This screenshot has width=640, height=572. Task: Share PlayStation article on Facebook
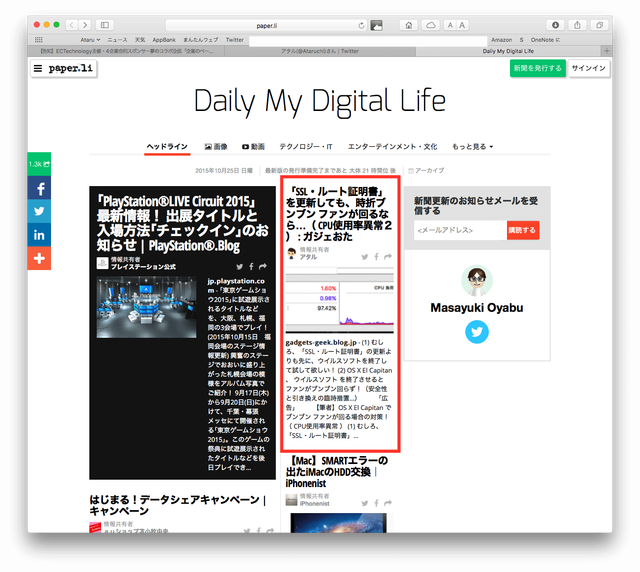click(x=251, y=267)
